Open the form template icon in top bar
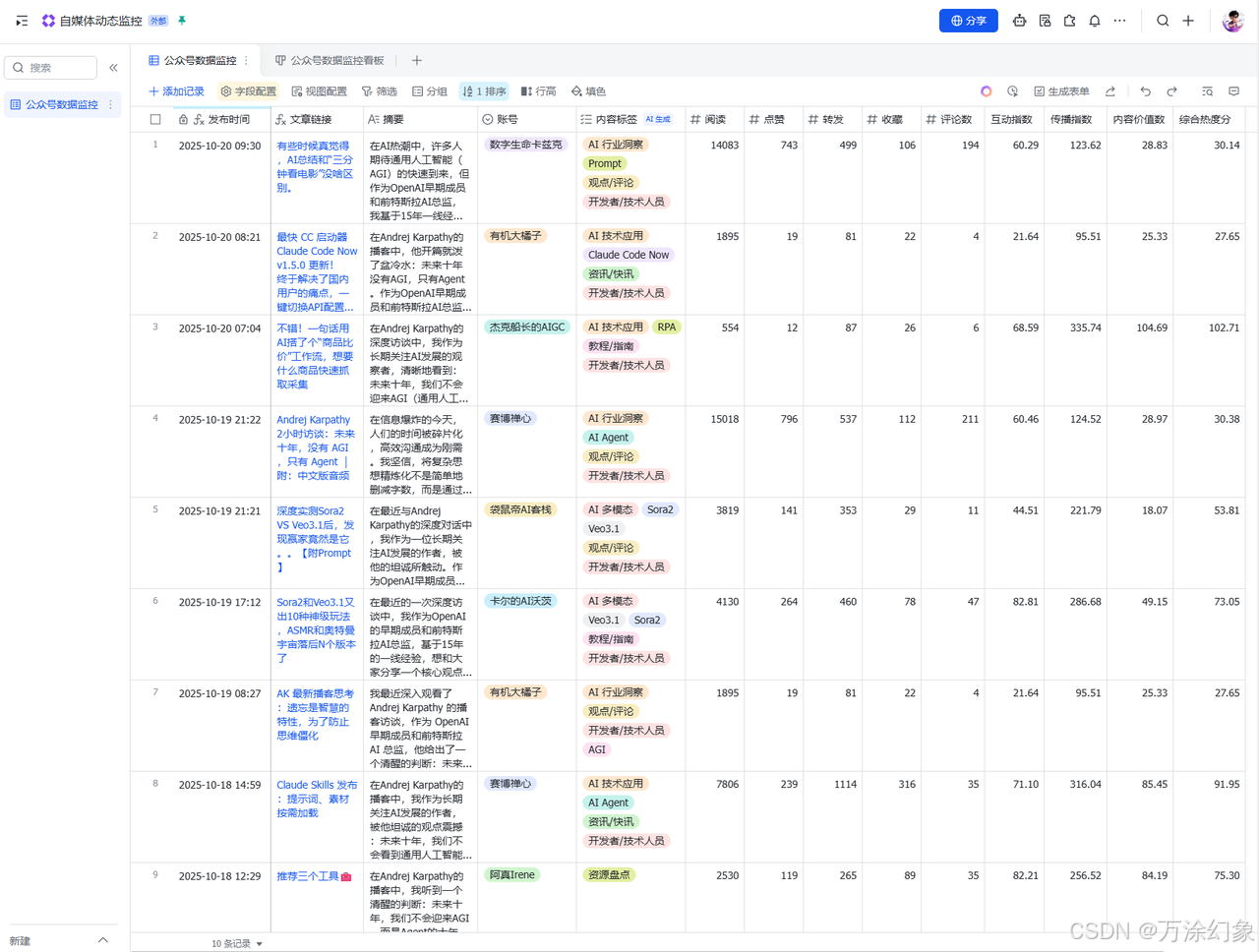Image resolution: width=1259 pixels, height=952 pixels. pos(1045,21)
